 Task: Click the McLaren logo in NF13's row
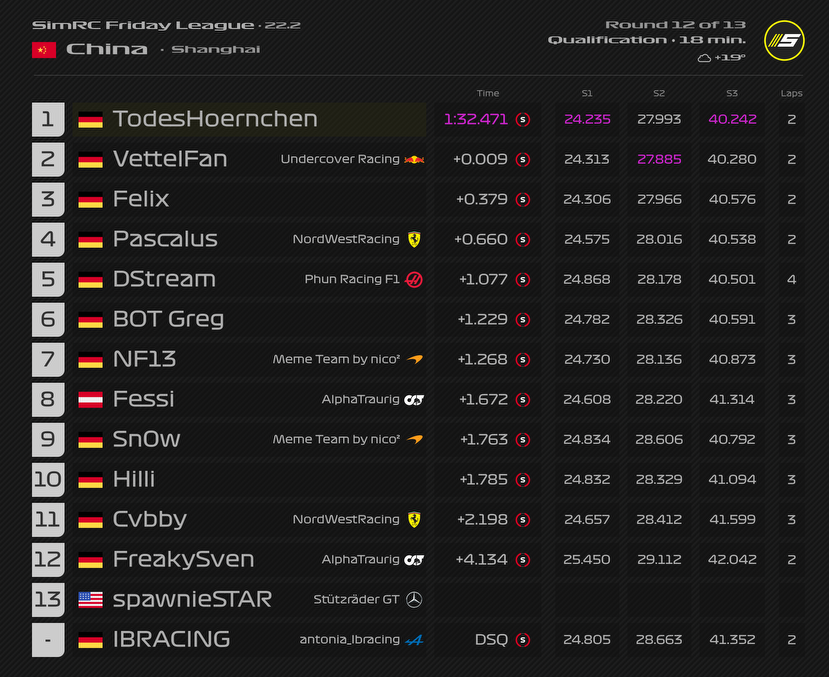point(414,359)
